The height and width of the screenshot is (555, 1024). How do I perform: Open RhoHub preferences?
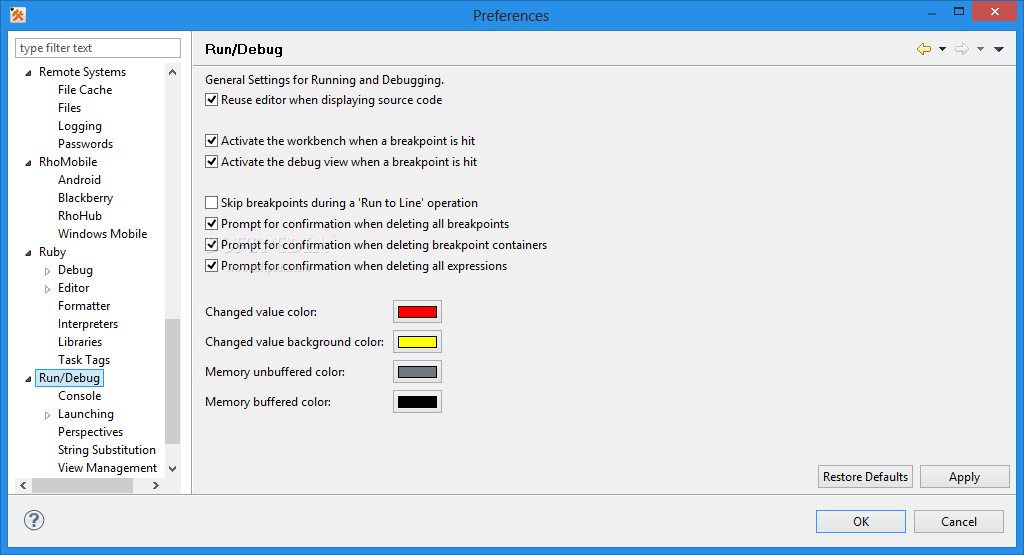coord(80,215)
